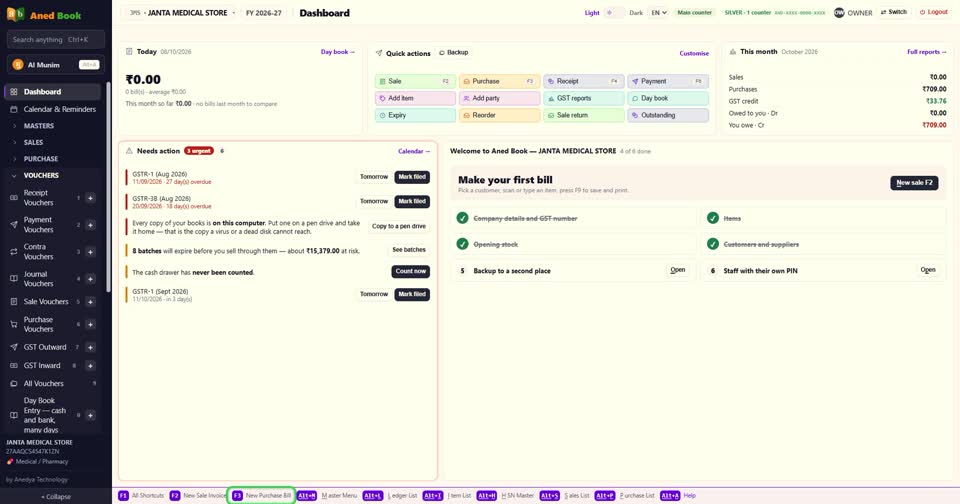The image size is (960, 504).
Task: Toggle Light/Dark theme switch
Action: 613,12
